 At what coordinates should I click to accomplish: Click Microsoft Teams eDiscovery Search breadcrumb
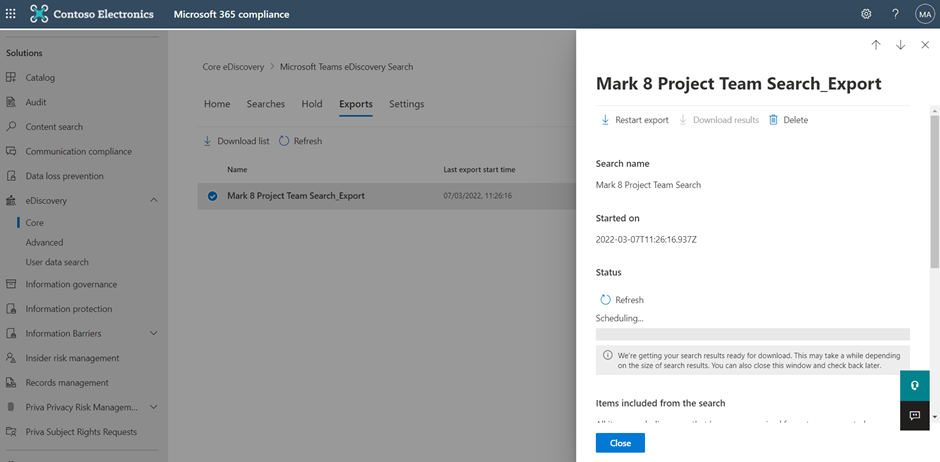pyautogui.click(x=347, y=67)
